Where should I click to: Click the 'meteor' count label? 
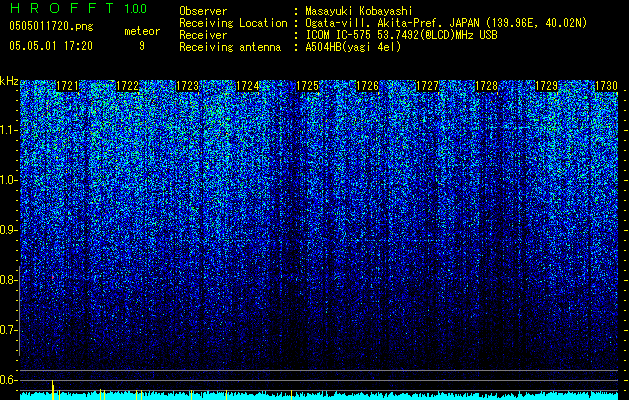click(142, 31)
